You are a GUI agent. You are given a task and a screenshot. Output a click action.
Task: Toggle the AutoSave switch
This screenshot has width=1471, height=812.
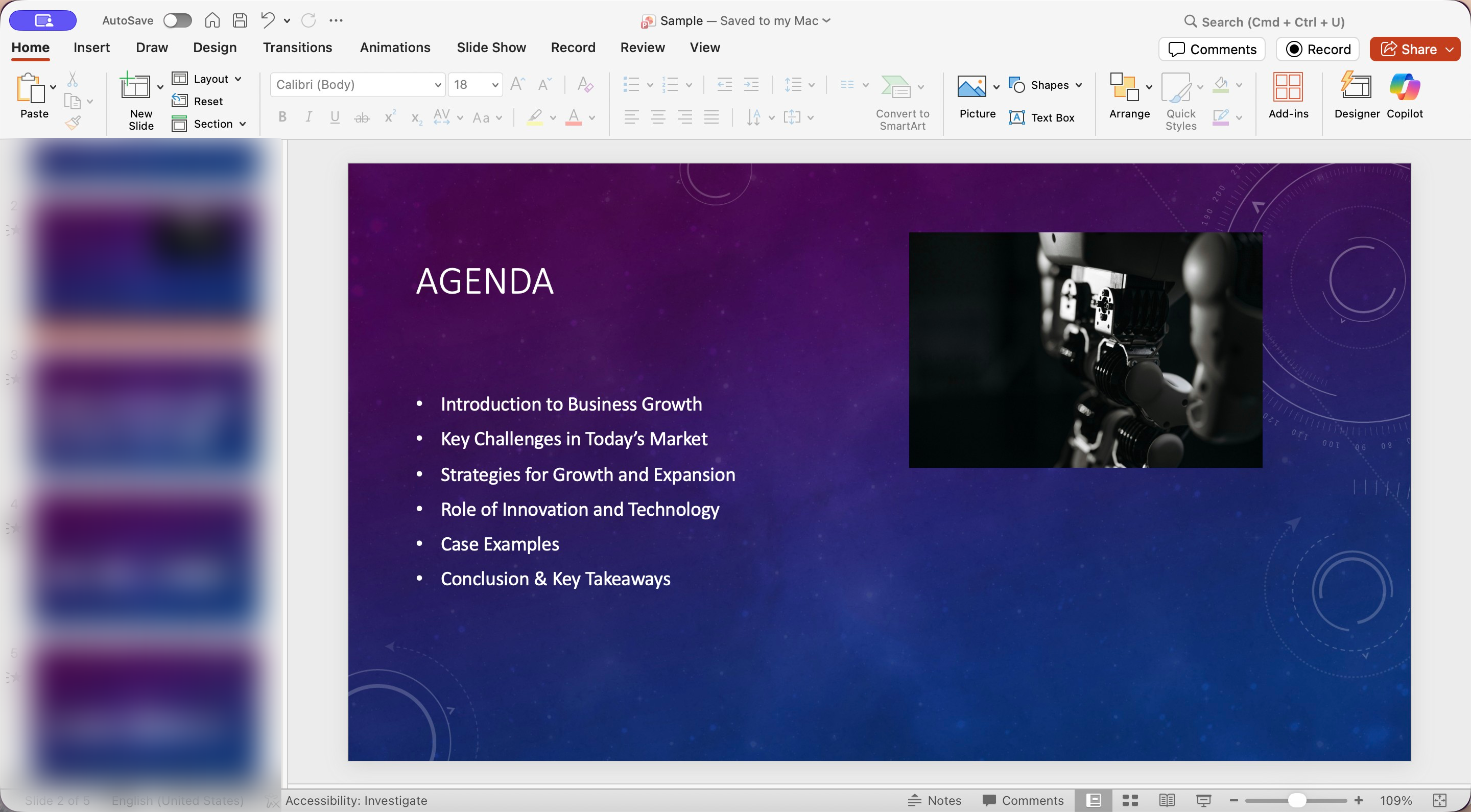pos(177,20)
